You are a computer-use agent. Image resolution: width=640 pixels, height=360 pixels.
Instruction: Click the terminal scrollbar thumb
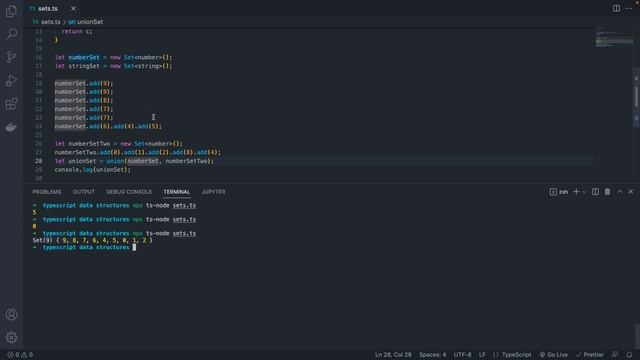tap(637, 336)
